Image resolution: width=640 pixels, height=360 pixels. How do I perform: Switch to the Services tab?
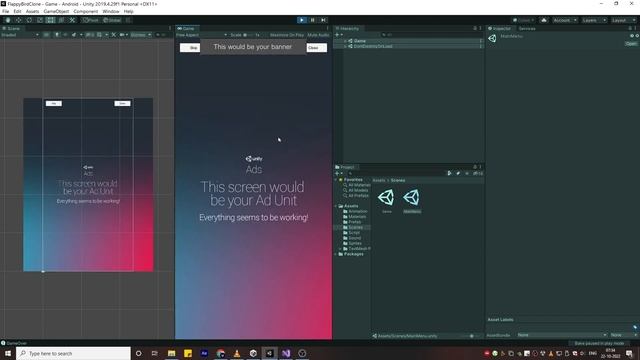527,29
